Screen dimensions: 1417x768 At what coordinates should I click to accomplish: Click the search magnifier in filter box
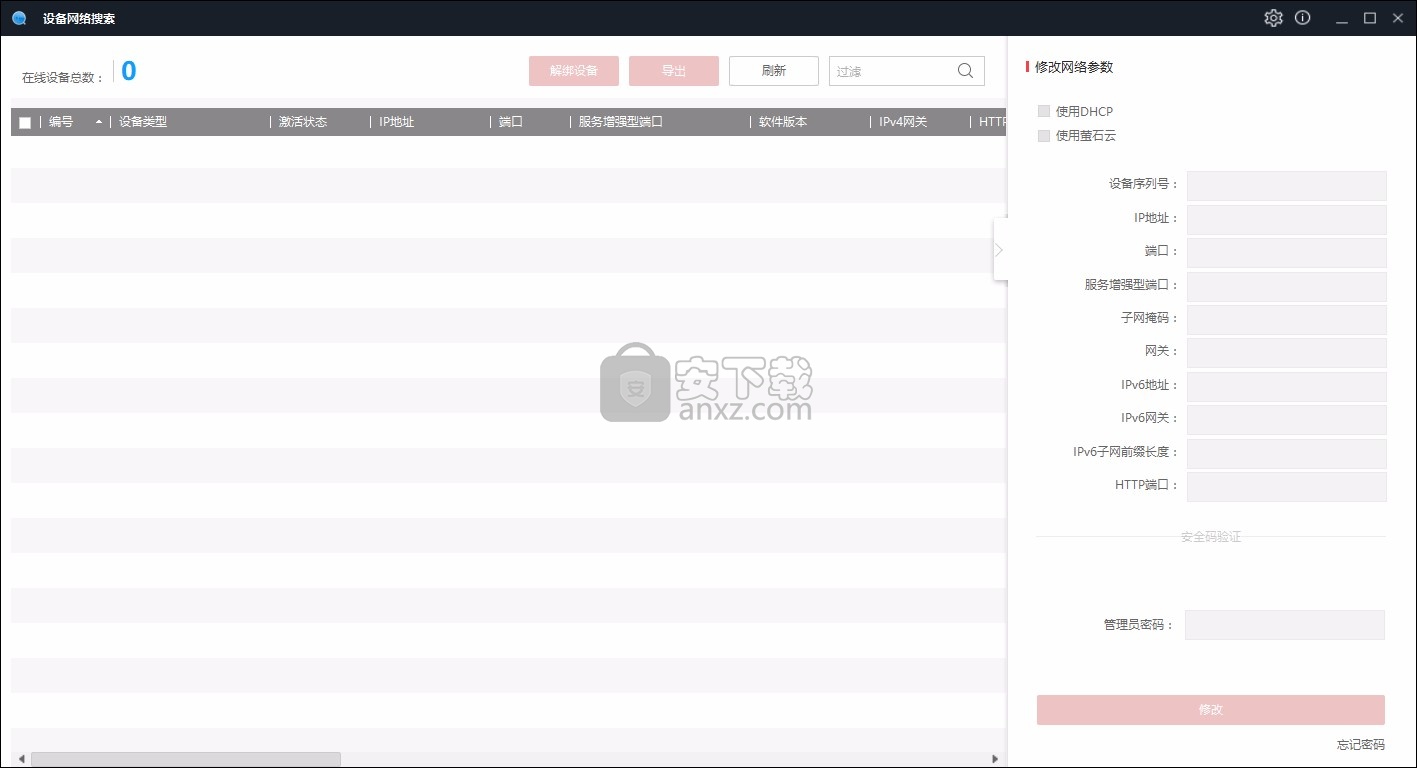[965, 71]
